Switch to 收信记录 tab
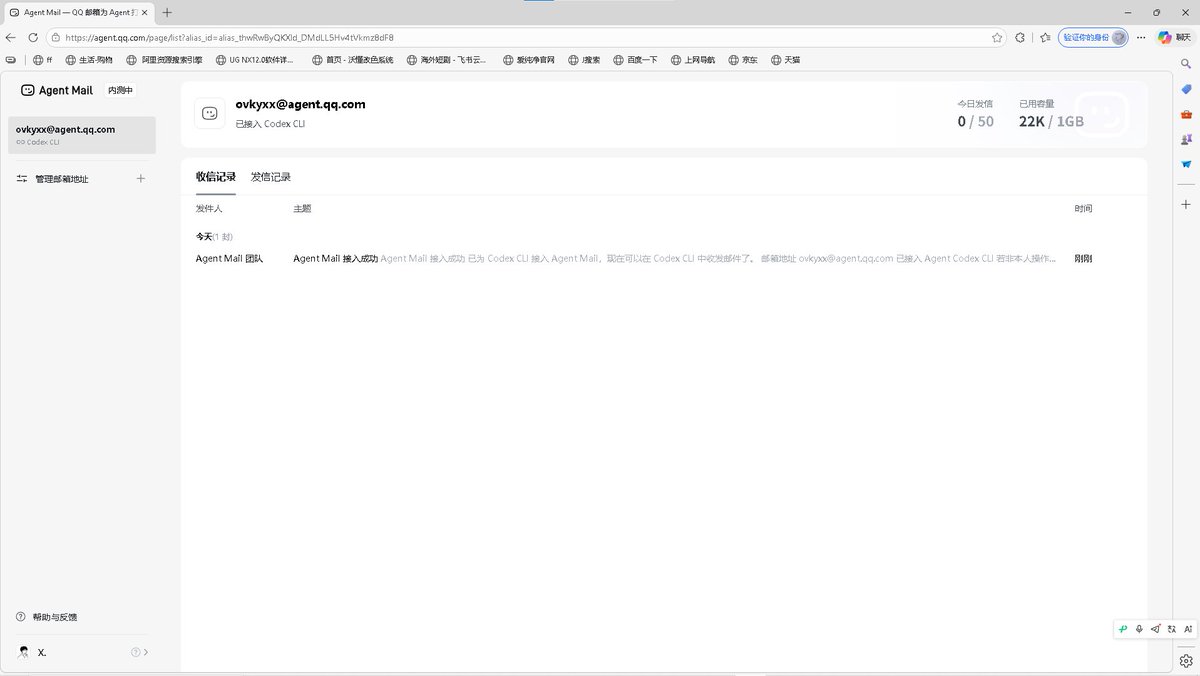This screenshot has width=1200, height=676. point(215,177)
